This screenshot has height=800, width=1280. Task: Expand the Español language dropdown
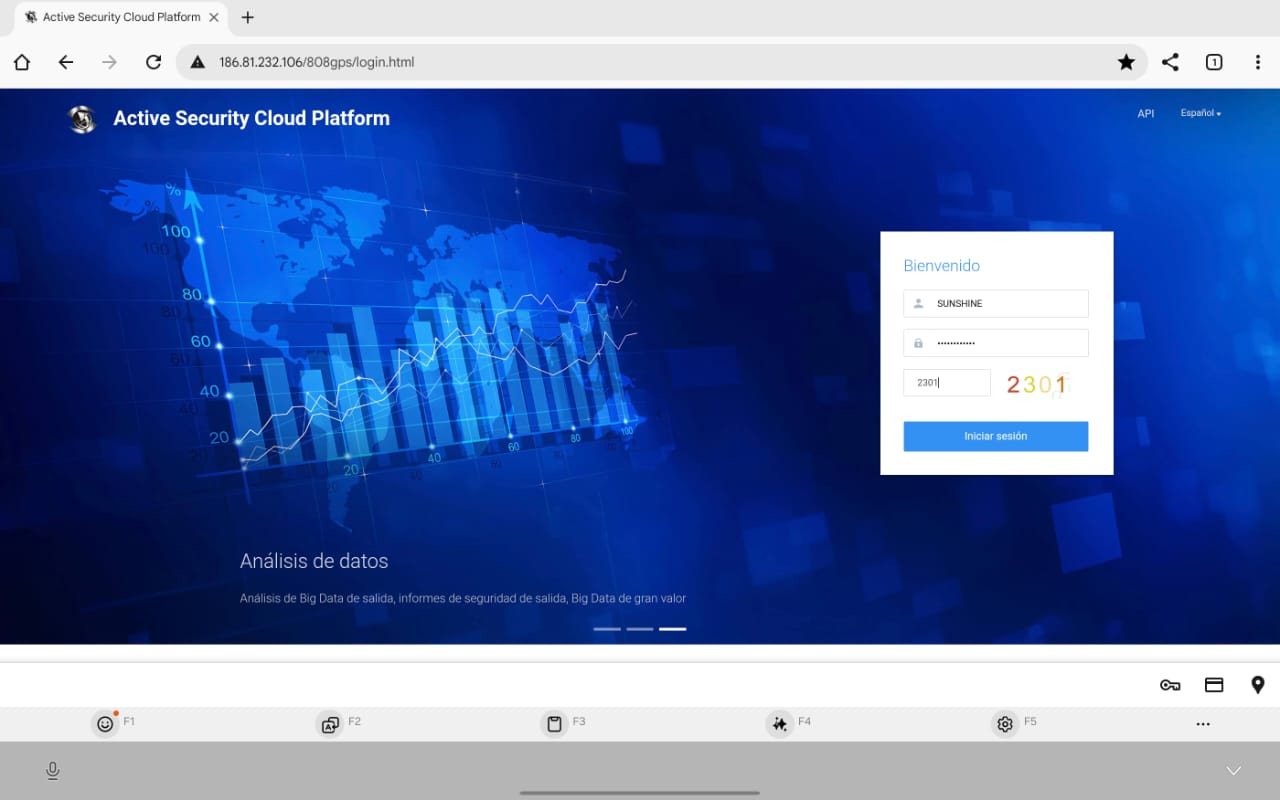(1200, 114)
